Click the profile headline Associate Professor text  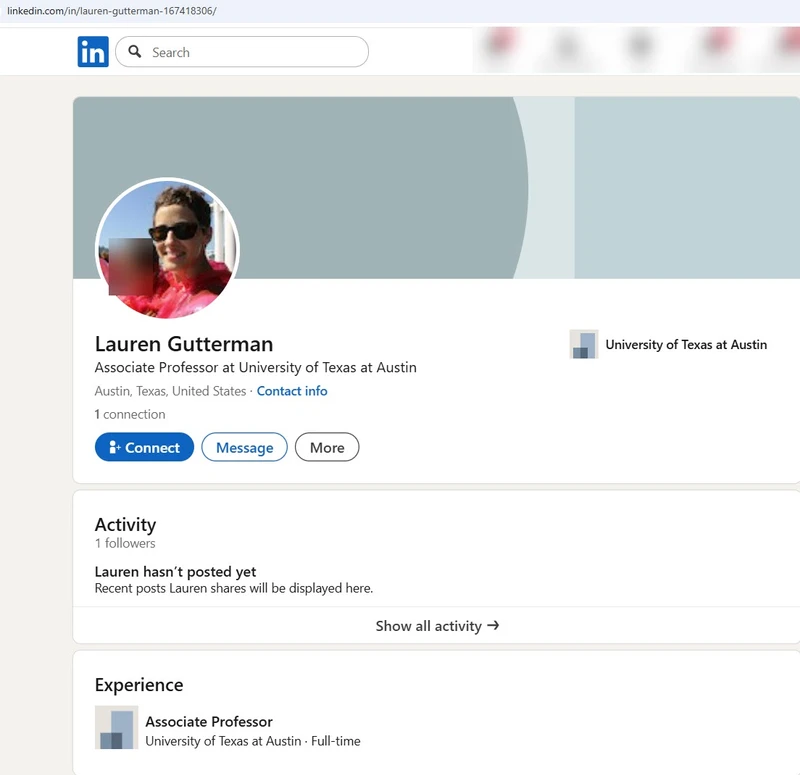tap(256, 367)
